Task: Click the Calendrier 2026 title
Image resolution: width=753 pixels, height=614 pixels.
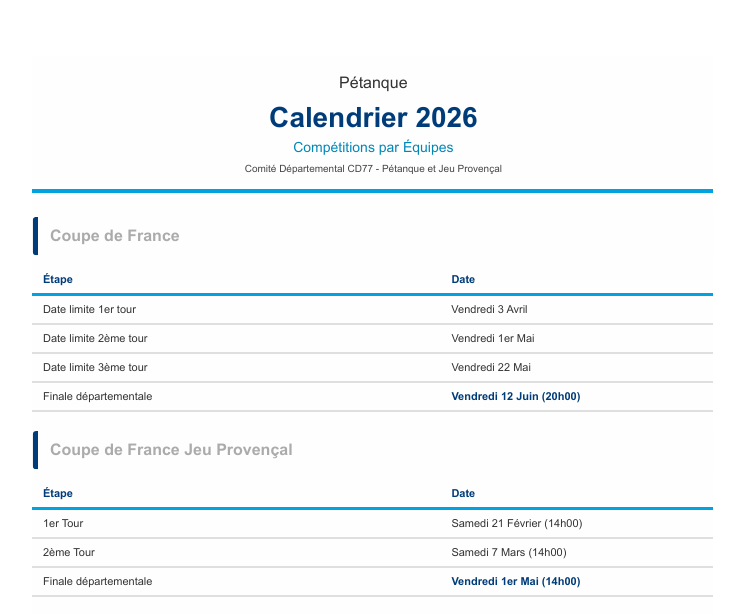Action: pyautogui.click(x=373, y=118)
